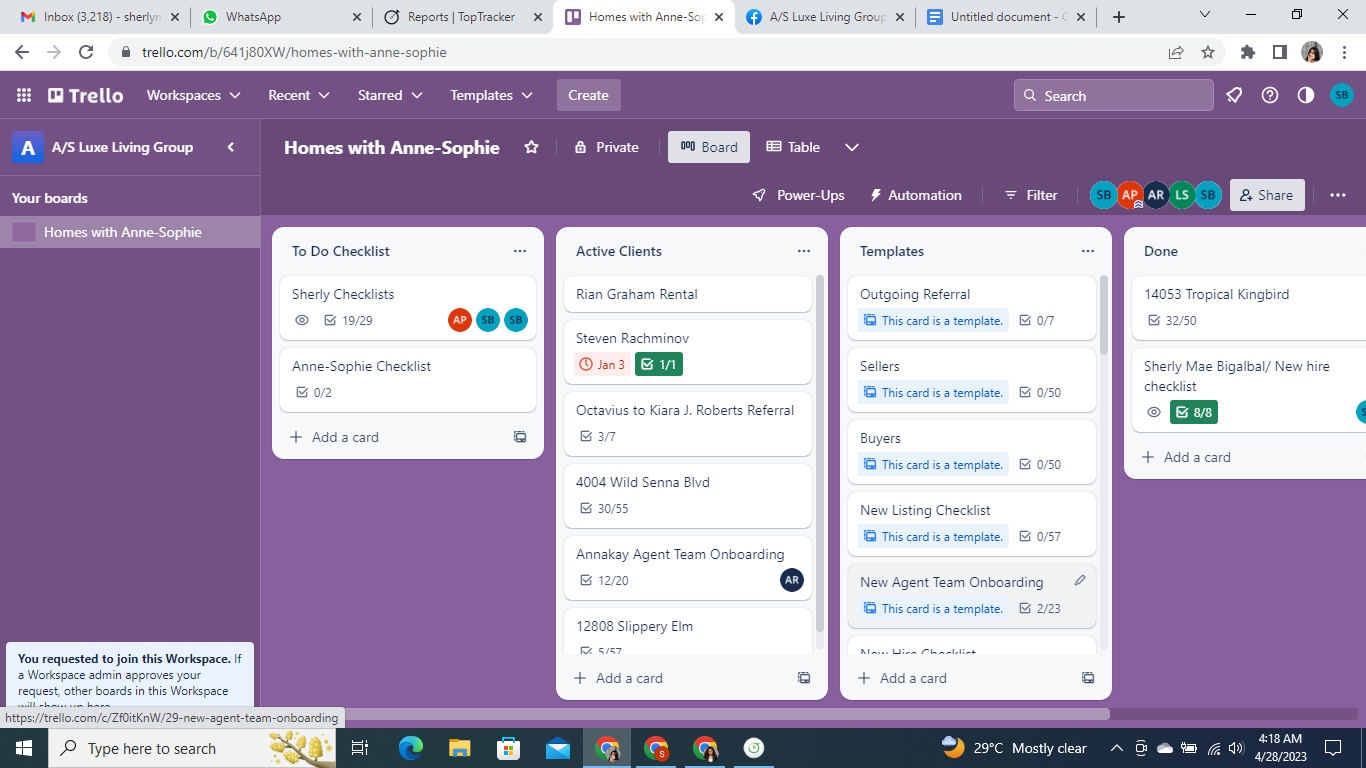Click in the Trello Search field
Screen dimensions: 1366x768
[1113, 95]
